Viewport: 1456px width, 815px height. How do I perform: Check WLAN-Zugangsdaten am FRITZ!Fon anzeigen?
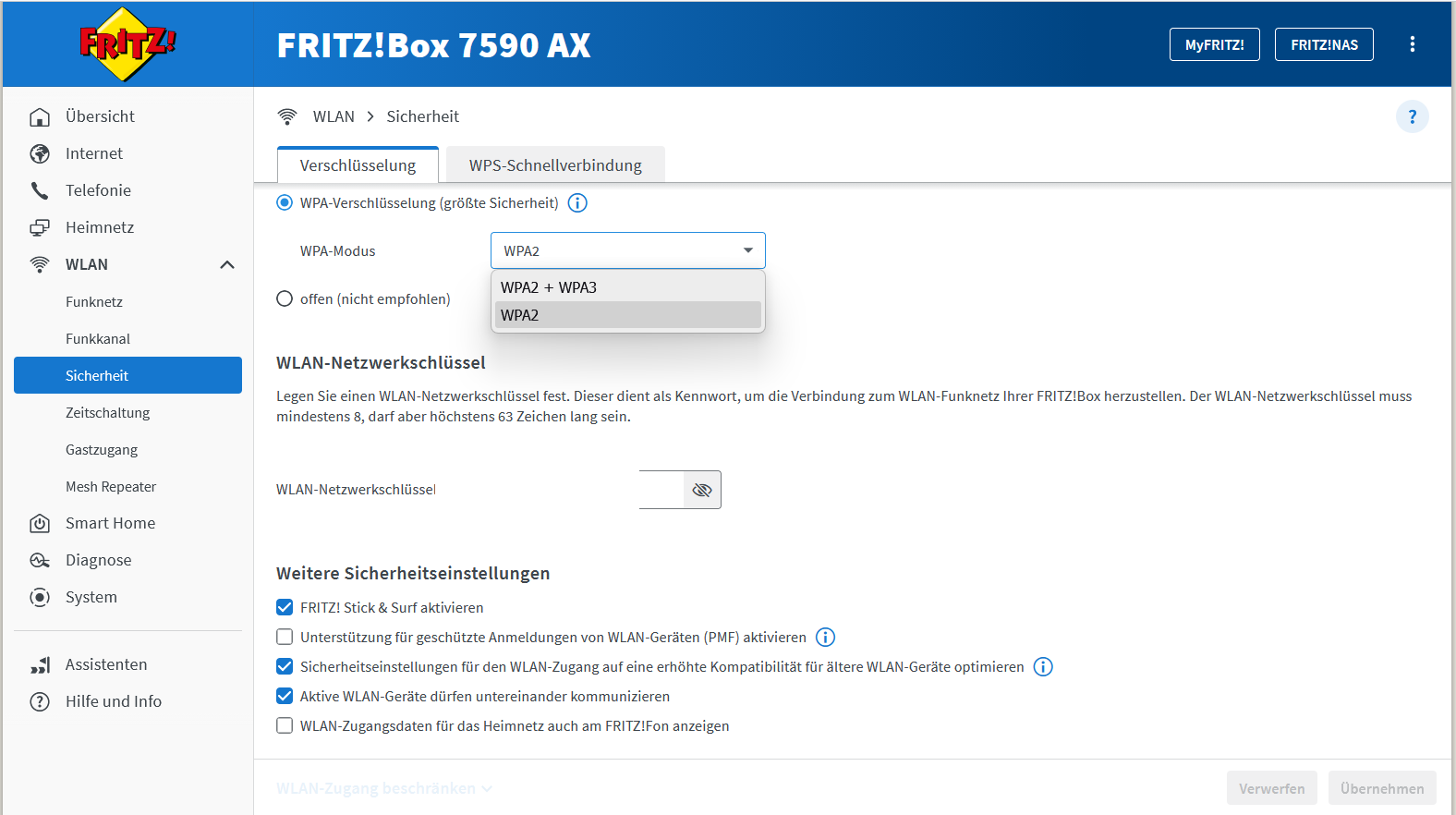tap(285, 726)
